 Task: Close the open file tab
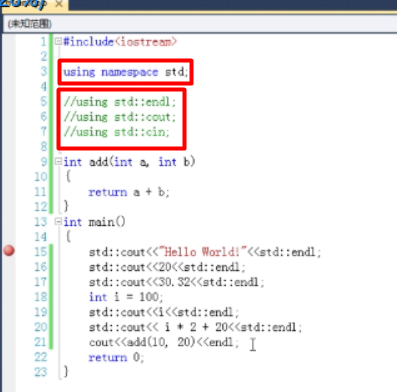tap(59, 4)
